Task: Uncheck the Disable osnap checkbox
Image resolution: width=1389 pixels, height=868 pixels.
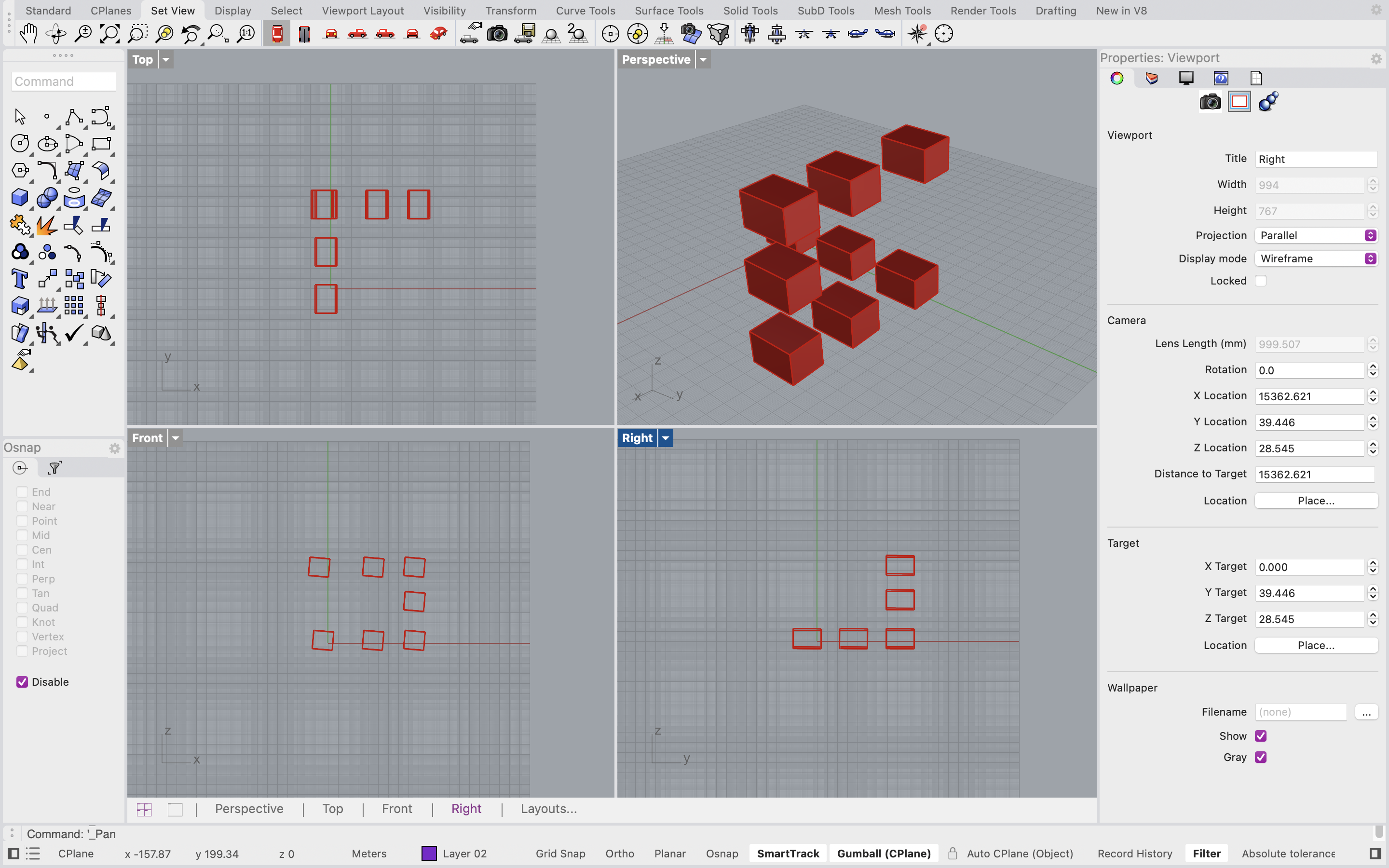Action: (x=22, y=681)
